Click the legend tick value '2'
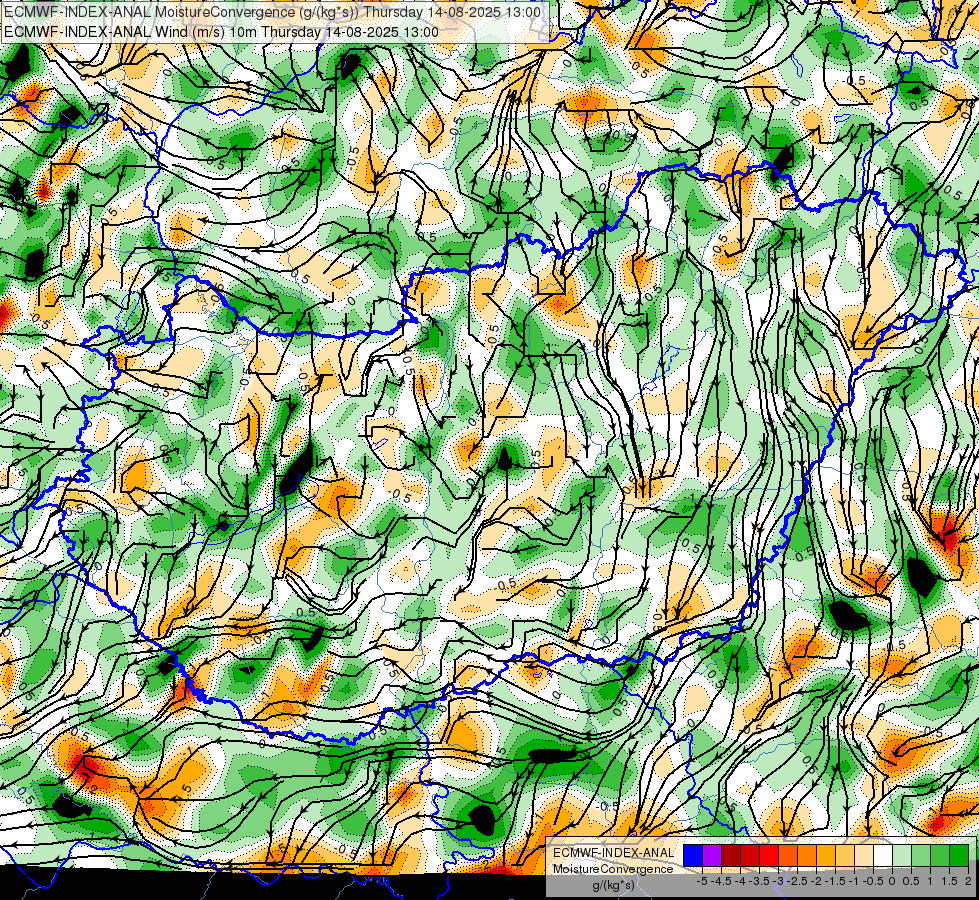 (x=968, y=881)
